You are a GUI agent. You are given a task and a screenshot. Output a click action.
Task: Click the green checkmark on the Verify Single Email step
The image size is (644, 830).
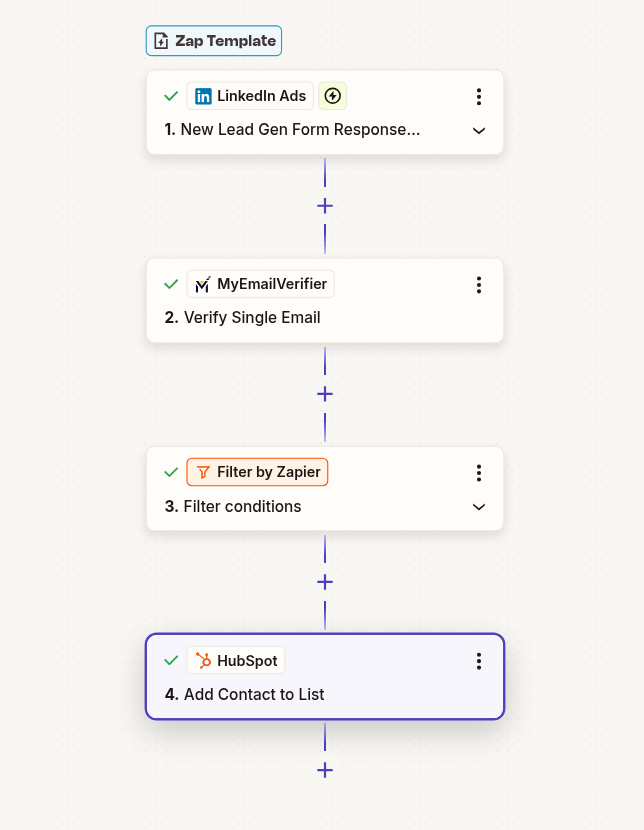[x=170, y=284]
